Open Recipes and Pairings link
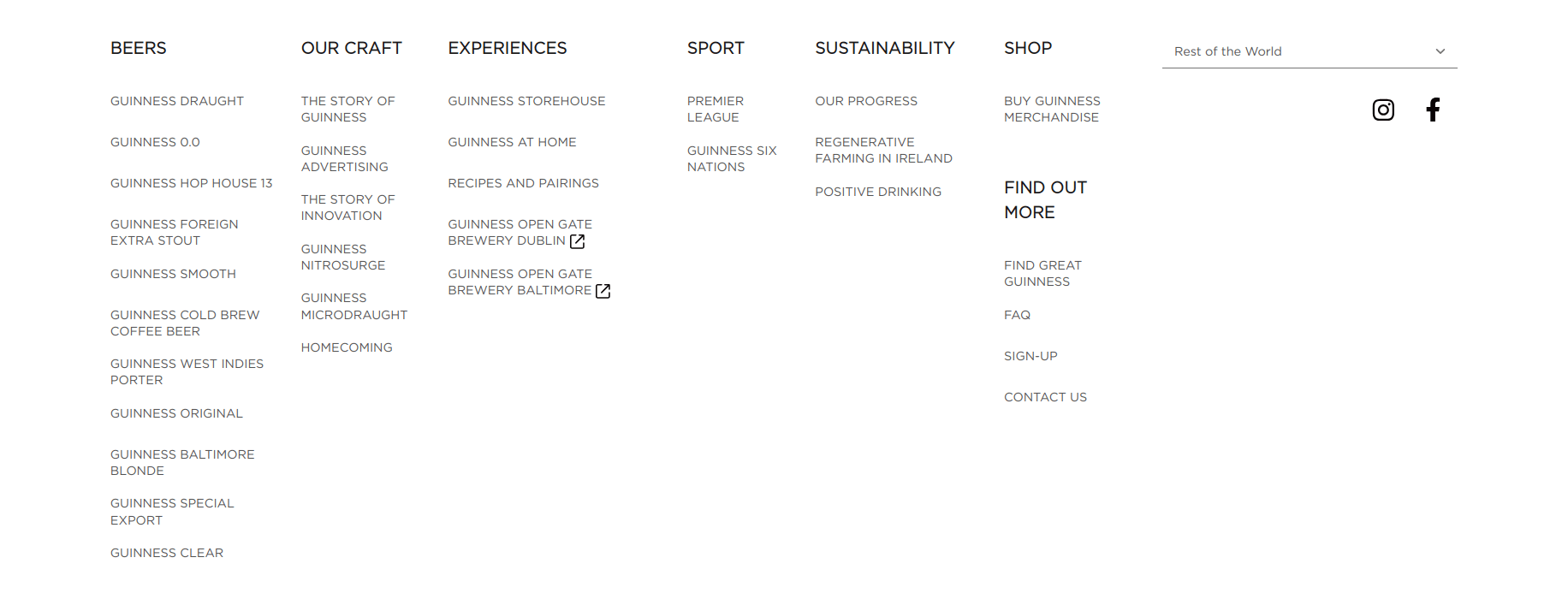The width and height of the screenshot is (1568, 611). (523, 183)
